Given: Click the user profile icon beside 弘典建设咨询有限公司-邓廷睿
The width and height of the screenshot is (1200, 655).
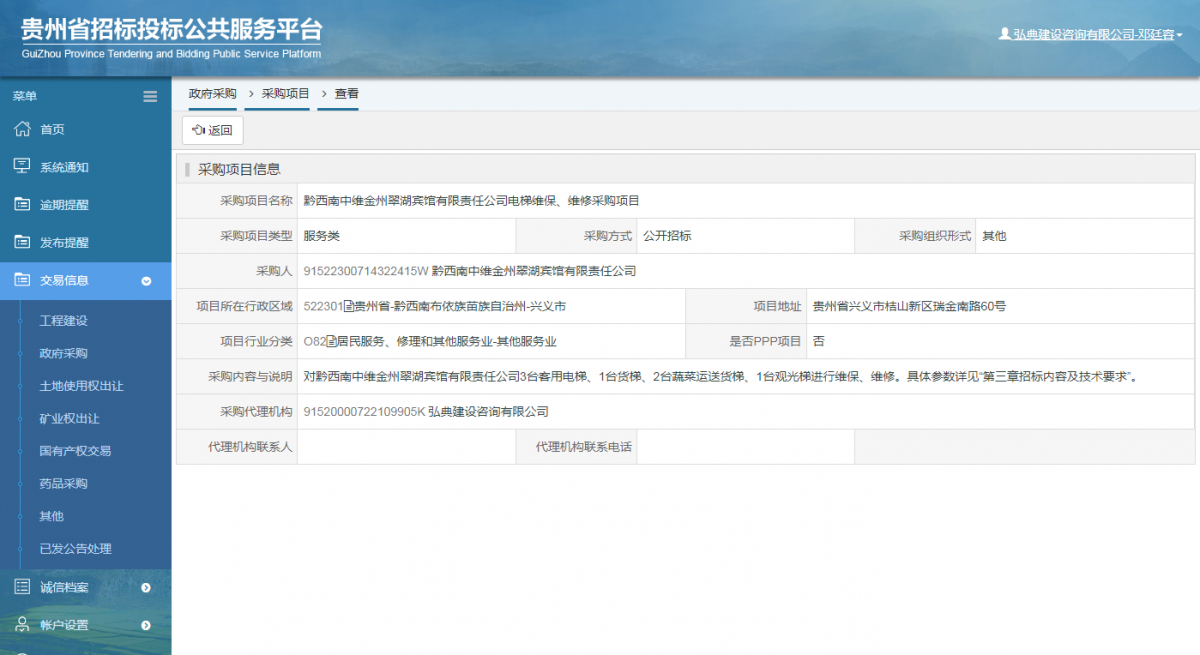Looking at the screenshot, I should pos(1005,32).
